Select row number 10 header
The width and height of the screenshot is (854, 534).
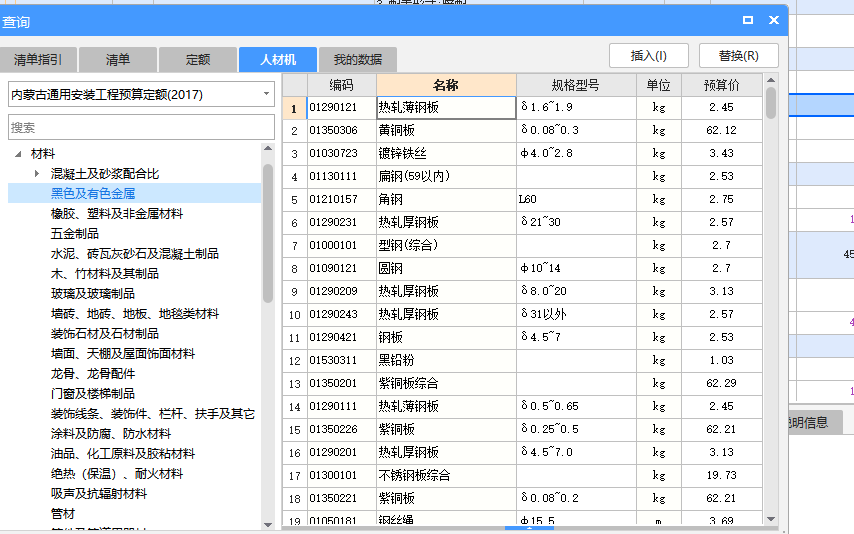pyautogui.click(x=295, y=315)
